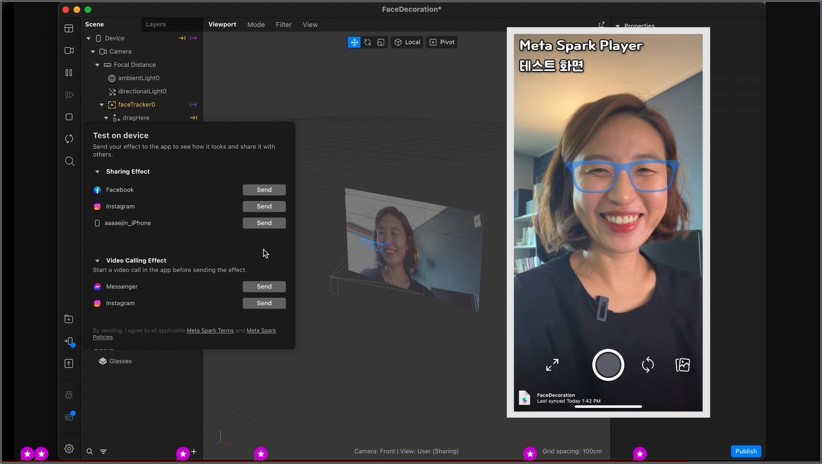Send the effect to Facebook
Screen dimensions: 822x464
264,190
